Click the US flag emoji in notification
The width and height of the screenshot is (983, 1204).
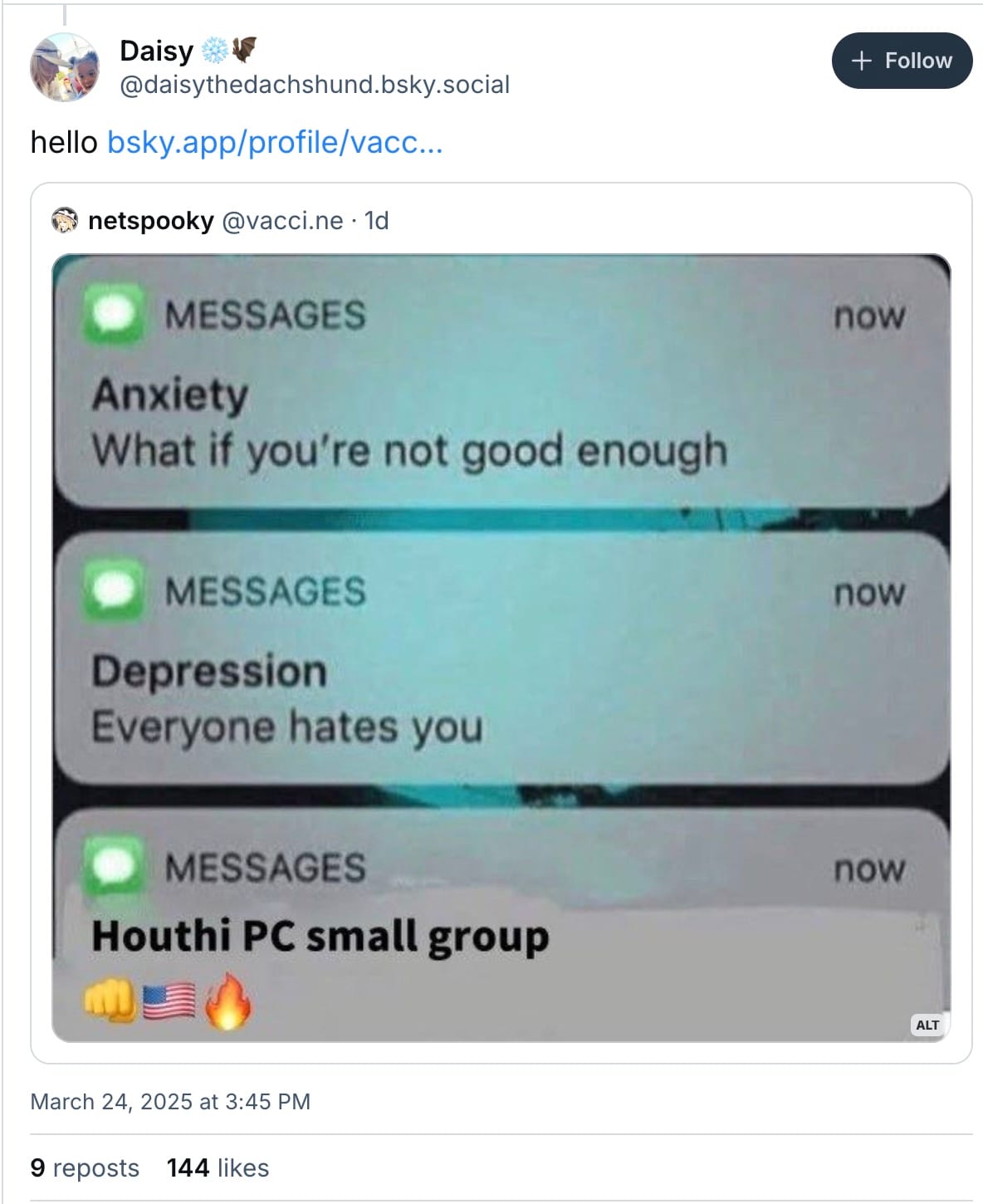coord(169,1001)
